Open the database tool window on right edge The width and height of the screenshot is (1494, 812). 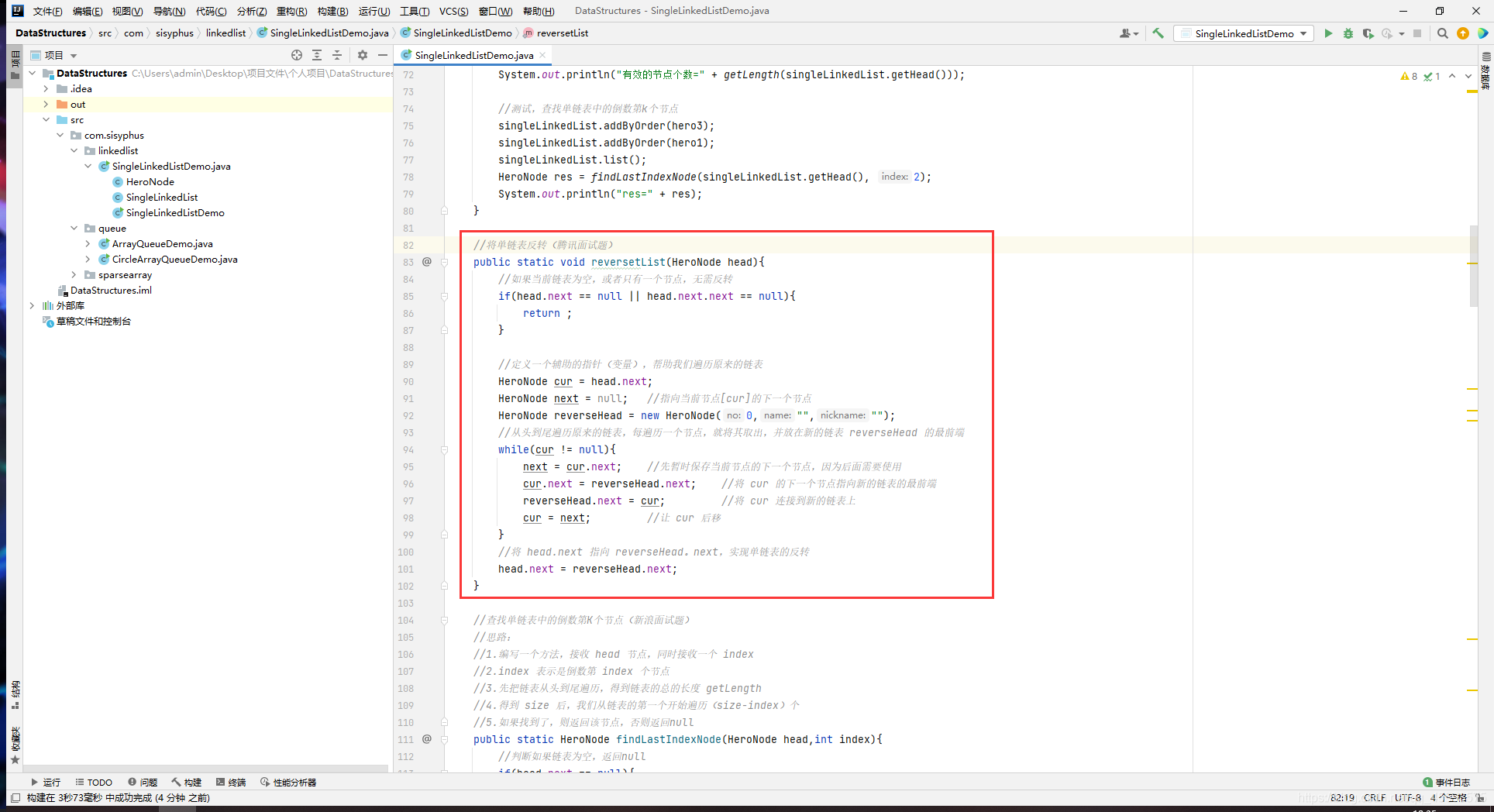coord(1486,71)
